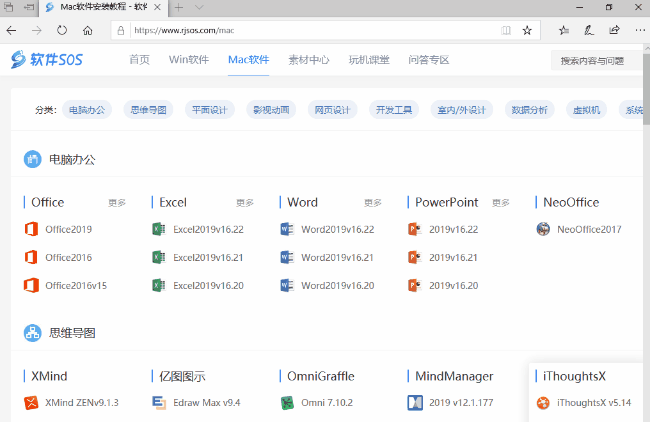
Task: Click the PowerPoint 2019v16.22 icon
Action: 415,229
